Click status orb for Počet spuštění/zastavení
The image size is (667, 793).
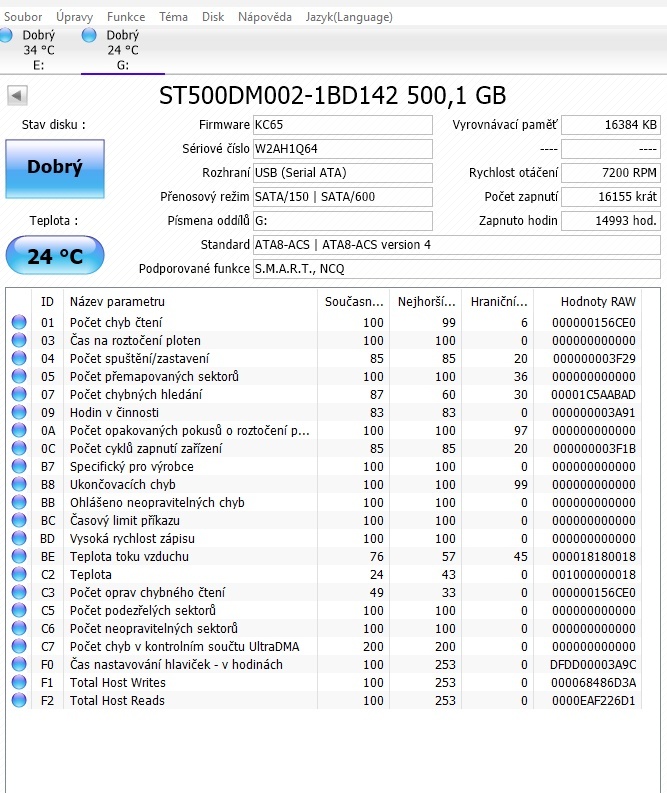coord(19,358)
